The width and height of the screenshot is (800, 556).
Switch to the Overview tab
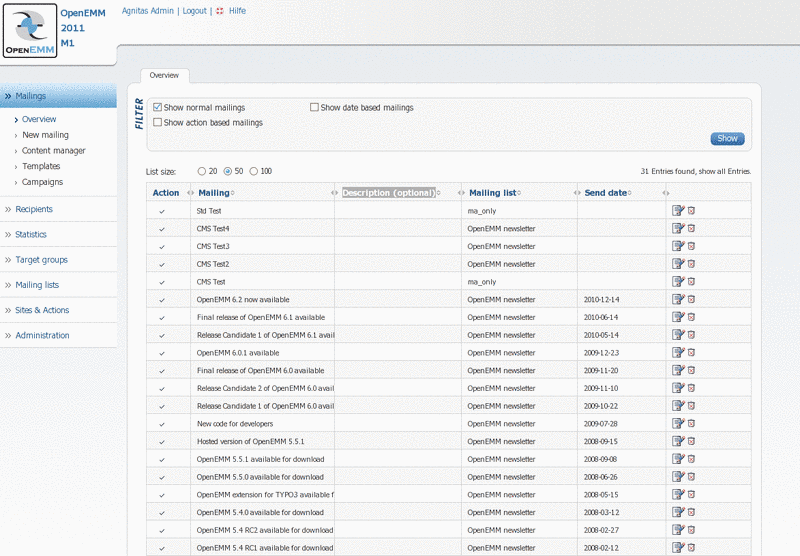pyautogui.click(x=164, y=75)
